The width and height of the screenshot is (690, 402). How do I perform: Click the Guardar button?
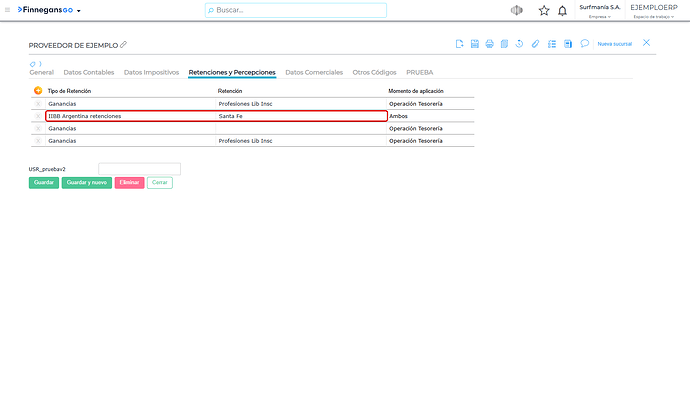coord(44,183)
